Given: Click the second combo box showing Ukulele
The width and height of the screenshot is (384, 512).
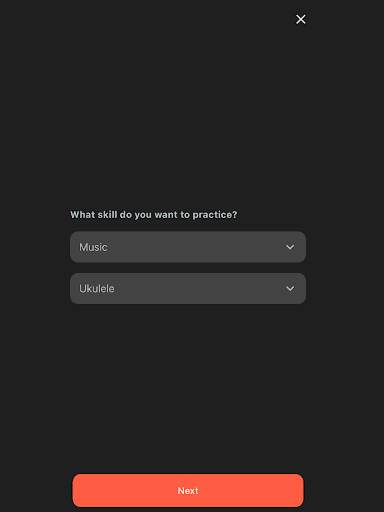Looking at the screenshot, I should (188, 288).
